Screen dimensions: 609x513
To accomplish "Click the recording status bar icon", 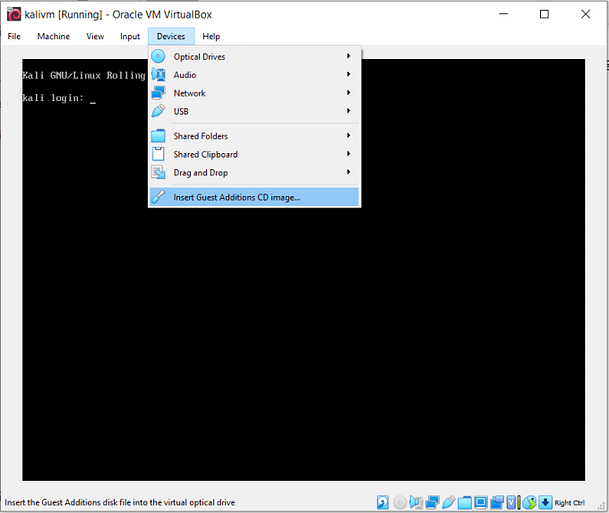I will click(x=497, y=502).
